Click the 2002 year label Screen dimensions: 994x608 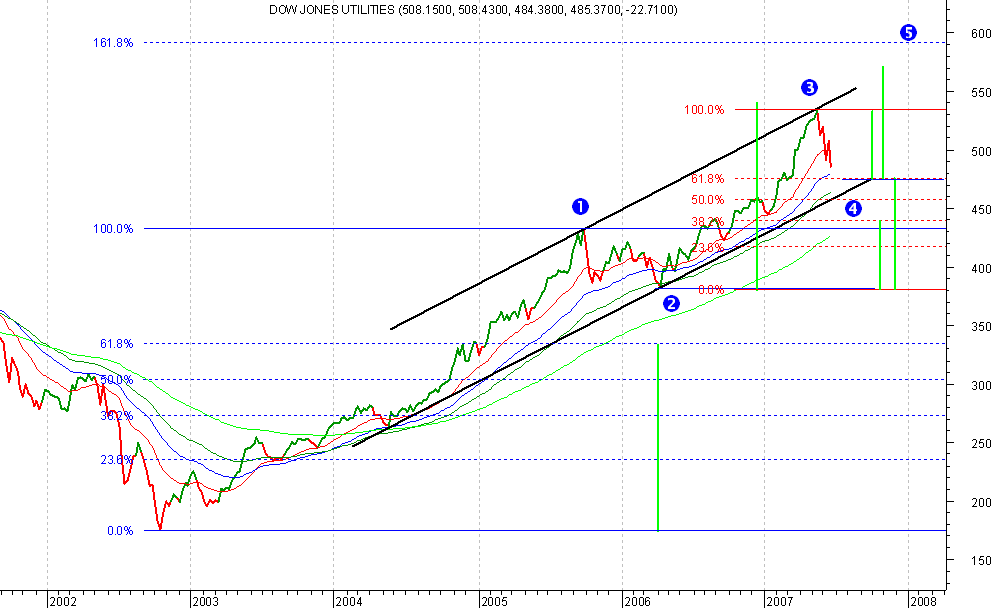coord(63,601)
